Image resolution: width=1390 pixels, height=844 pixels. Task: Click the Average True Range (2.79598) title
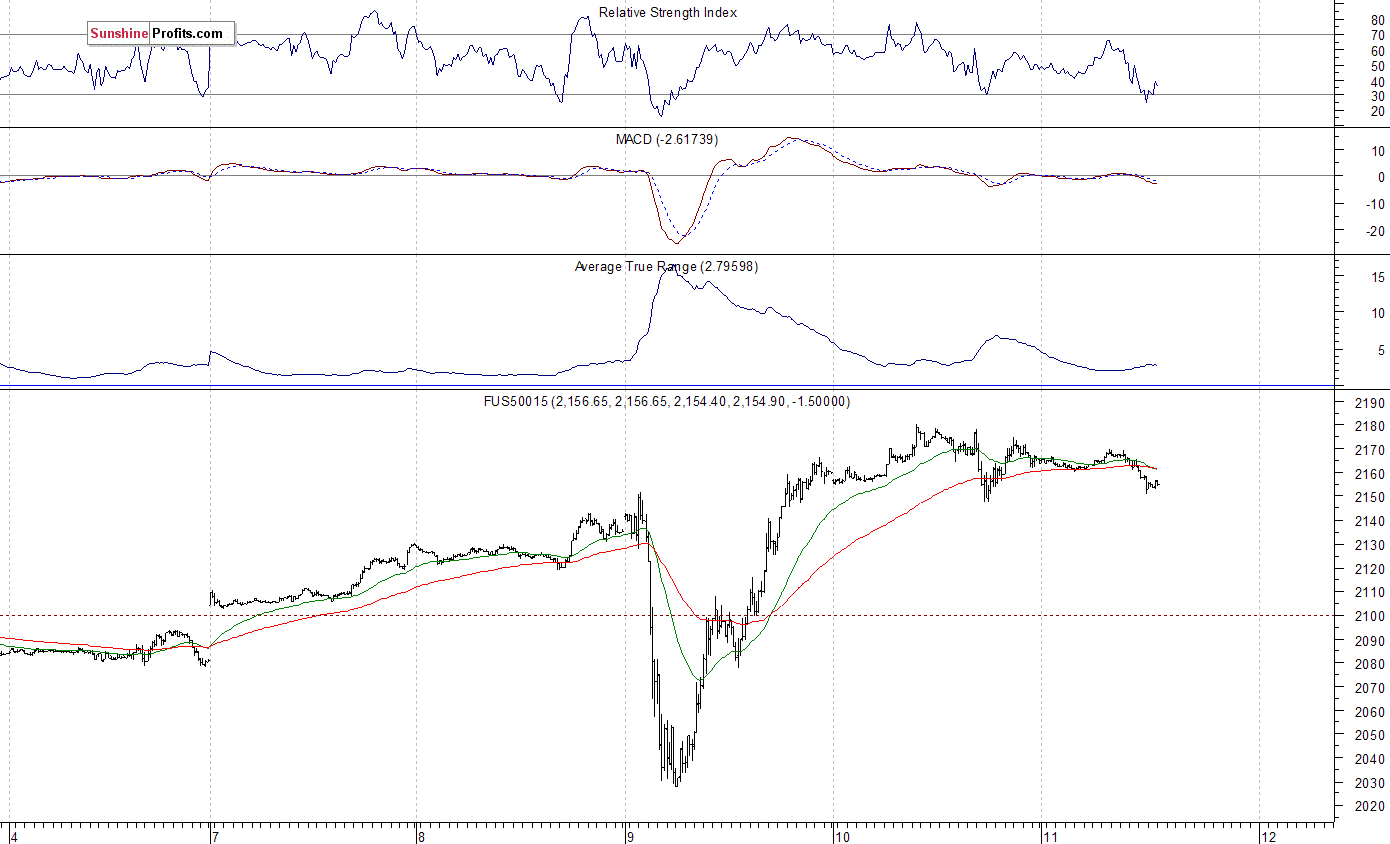point(666,266)
